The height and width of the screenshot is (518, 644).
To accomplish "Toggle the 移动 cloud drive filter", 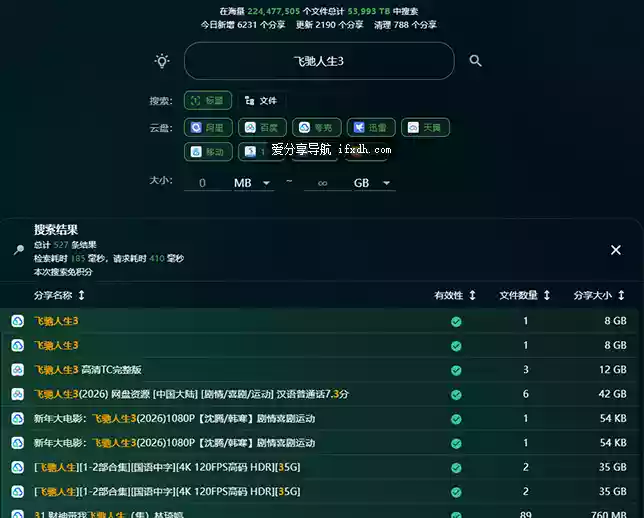I will click(x=208, y=152).
